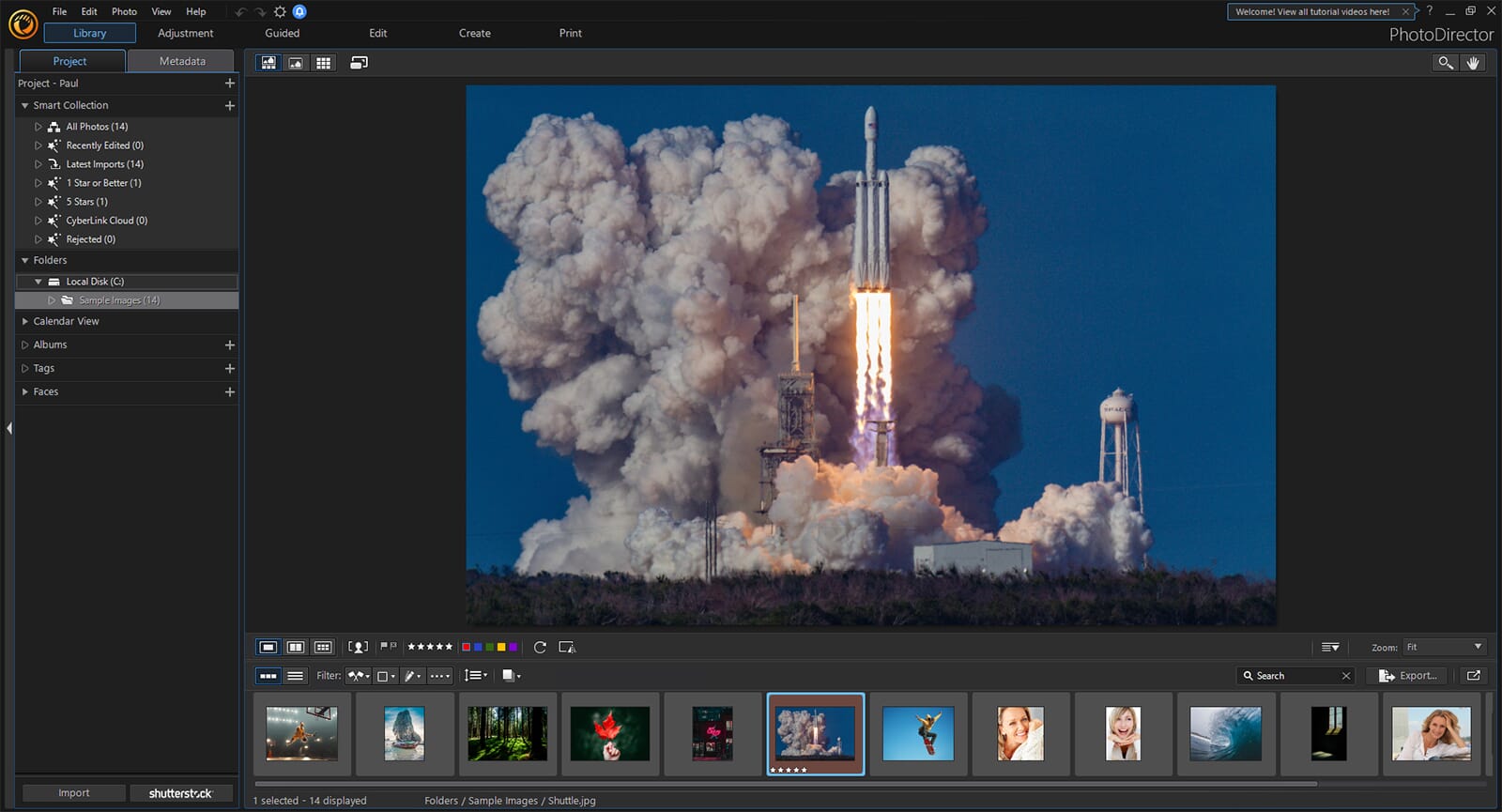This screenshot has height=812, width=1502.
Task: Share photo with external link icon
Action: point(1473,676)
